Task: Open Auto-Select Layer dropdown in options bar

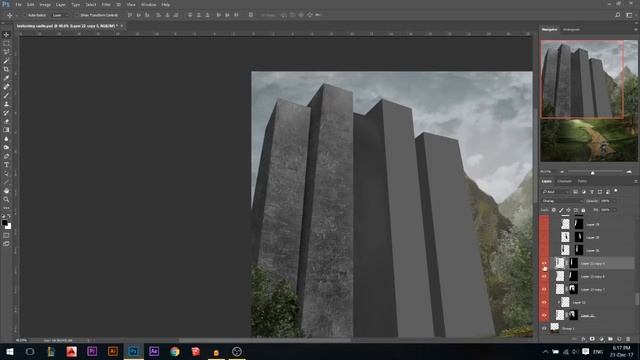Action: click(60, 15)
